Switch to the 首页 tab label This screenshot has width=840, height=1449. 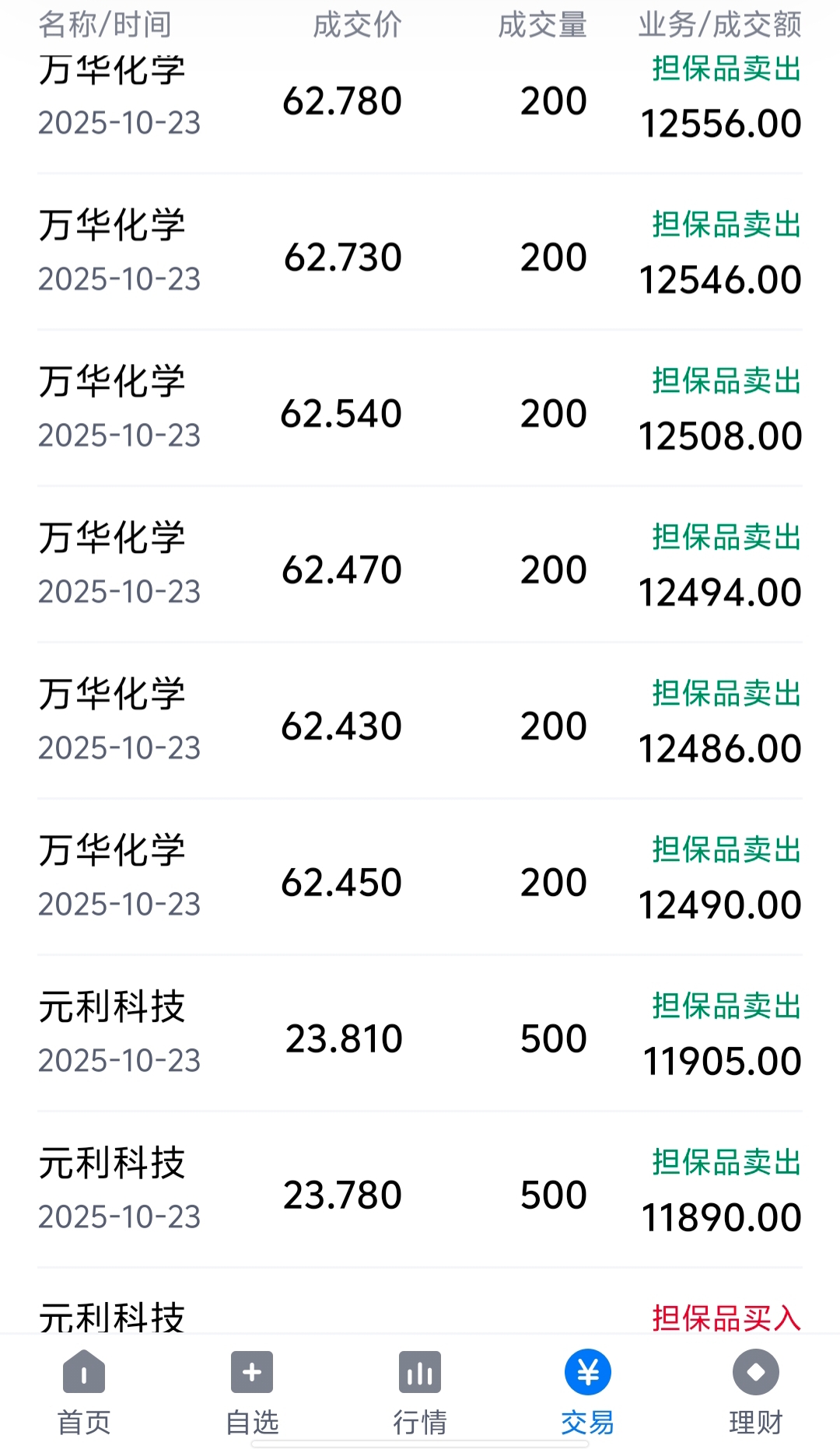84,1423
